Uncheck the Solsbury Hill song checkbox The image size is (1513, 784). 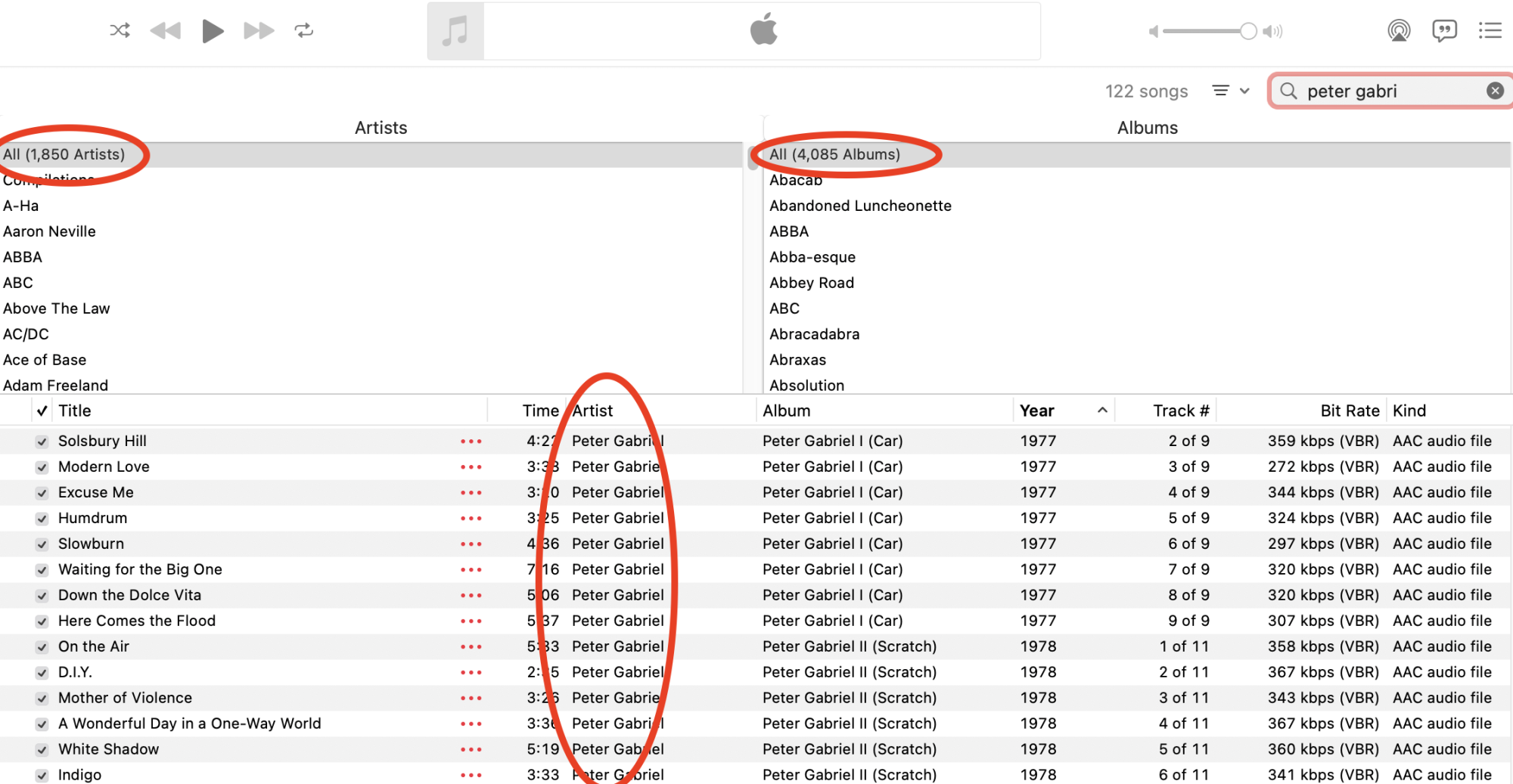pos(42,442)
